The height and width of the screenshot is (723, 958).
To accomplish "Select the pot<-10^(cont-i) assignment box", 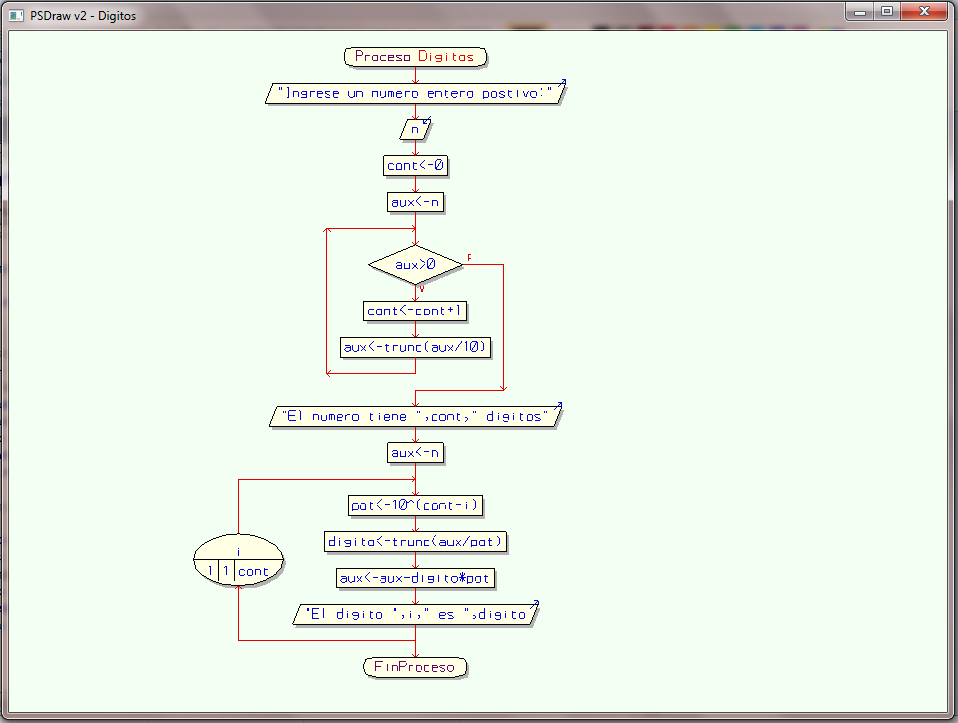I will pos(416,505).
